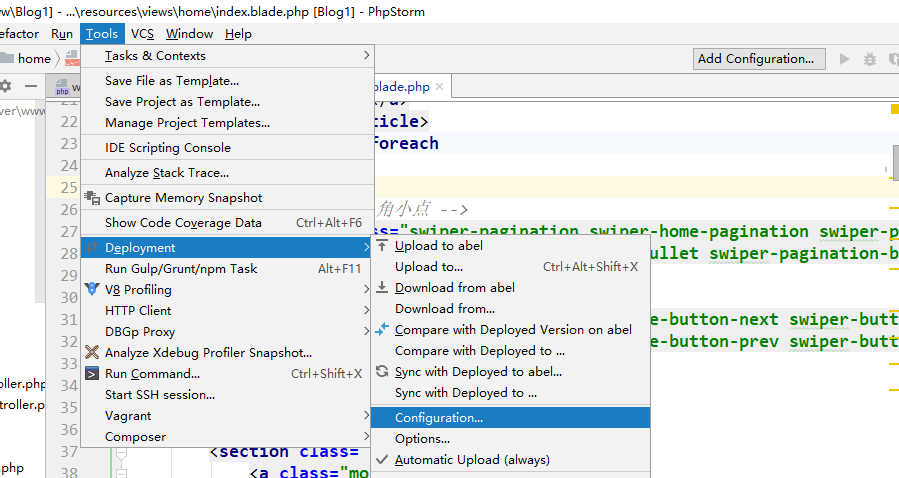Toggle Automatic Upload (always) checkmark
899x478 pixels.
click(382, 460)
